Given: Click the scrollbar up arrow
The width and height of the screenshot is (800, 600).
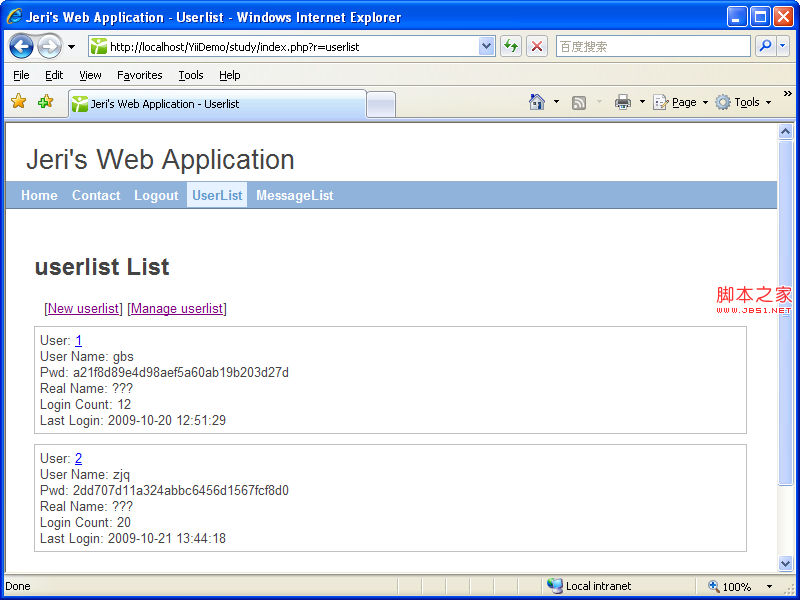Looking at the screenshot, I should coord(785,131).
